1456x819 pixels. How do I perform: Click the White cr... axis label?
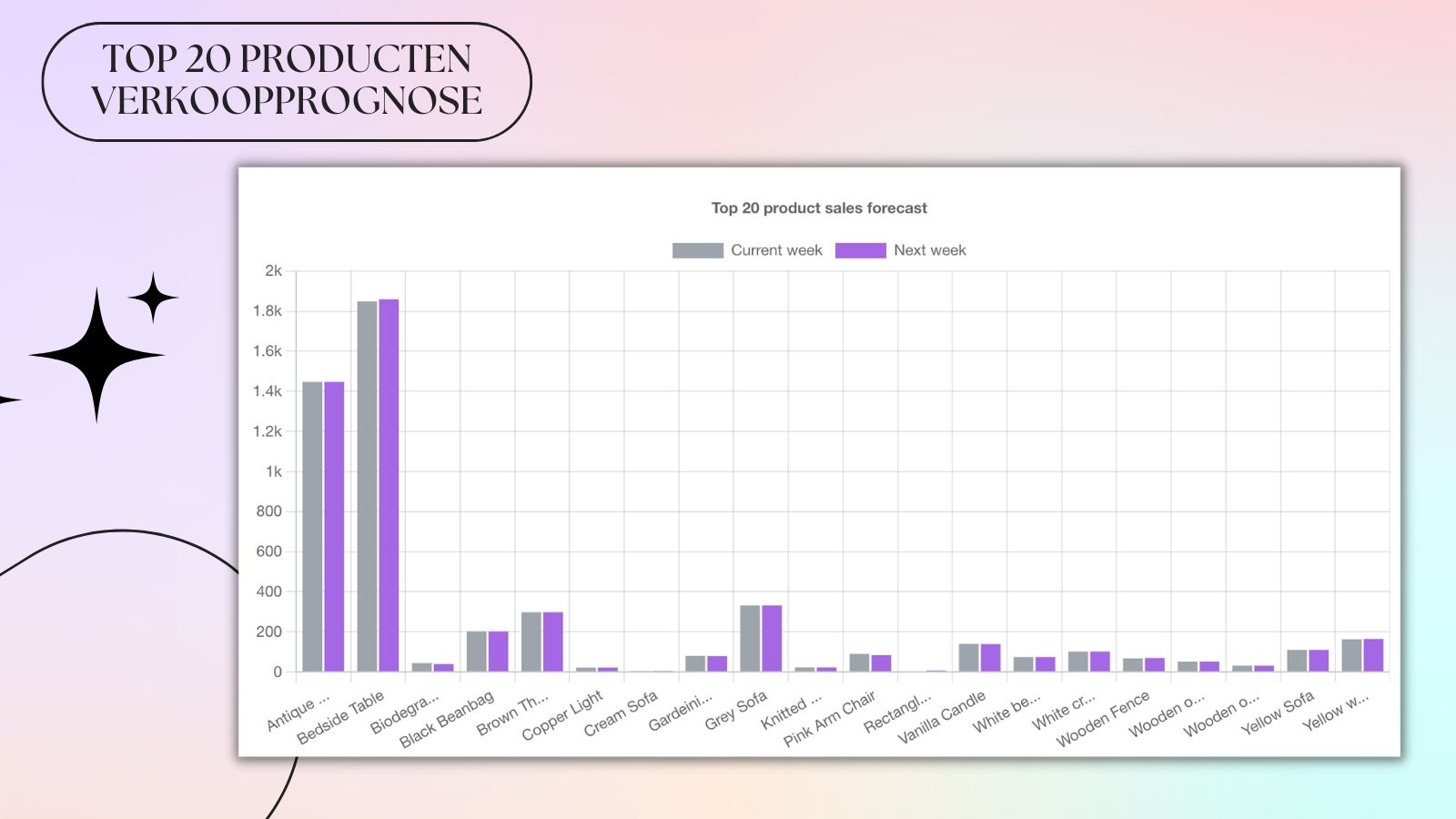pyautogui.click(x=1064, y=713)
